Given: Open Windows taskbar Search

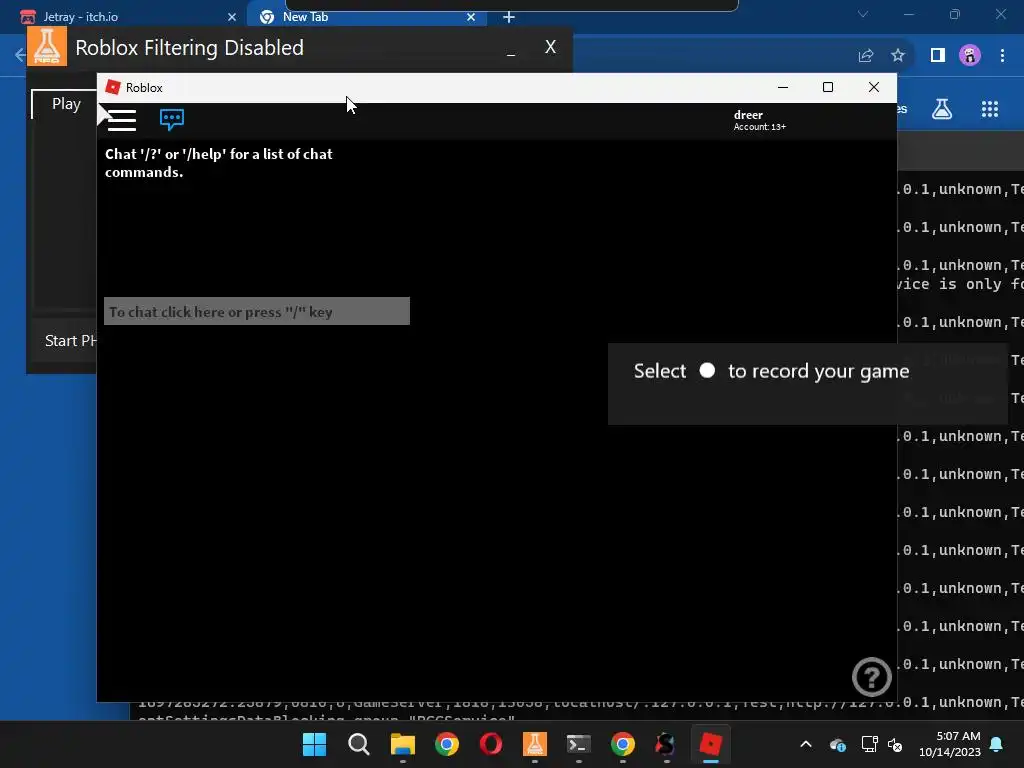Looking at the screenshot, I should pos(359,744).
